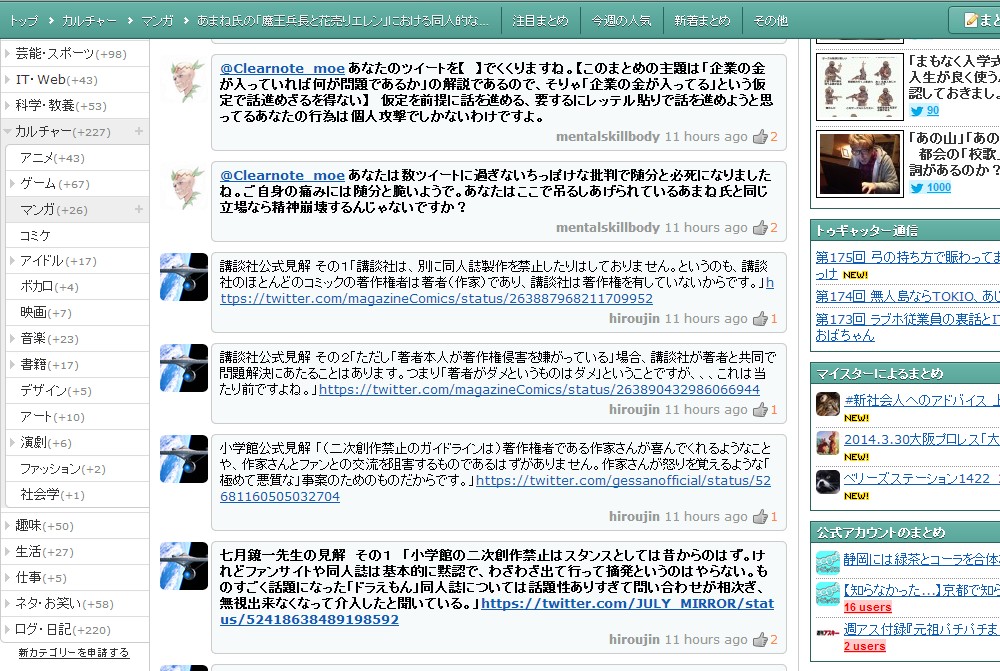
Task: Click avatar icon beside 2014.3.30大阪プロレス
Action: click(828, 443)
